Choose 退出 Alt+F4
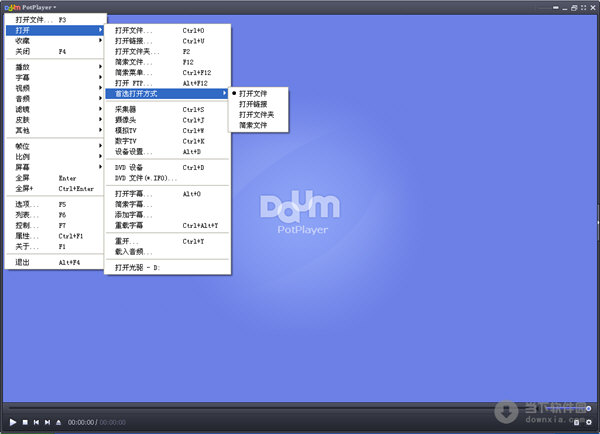 55,262
